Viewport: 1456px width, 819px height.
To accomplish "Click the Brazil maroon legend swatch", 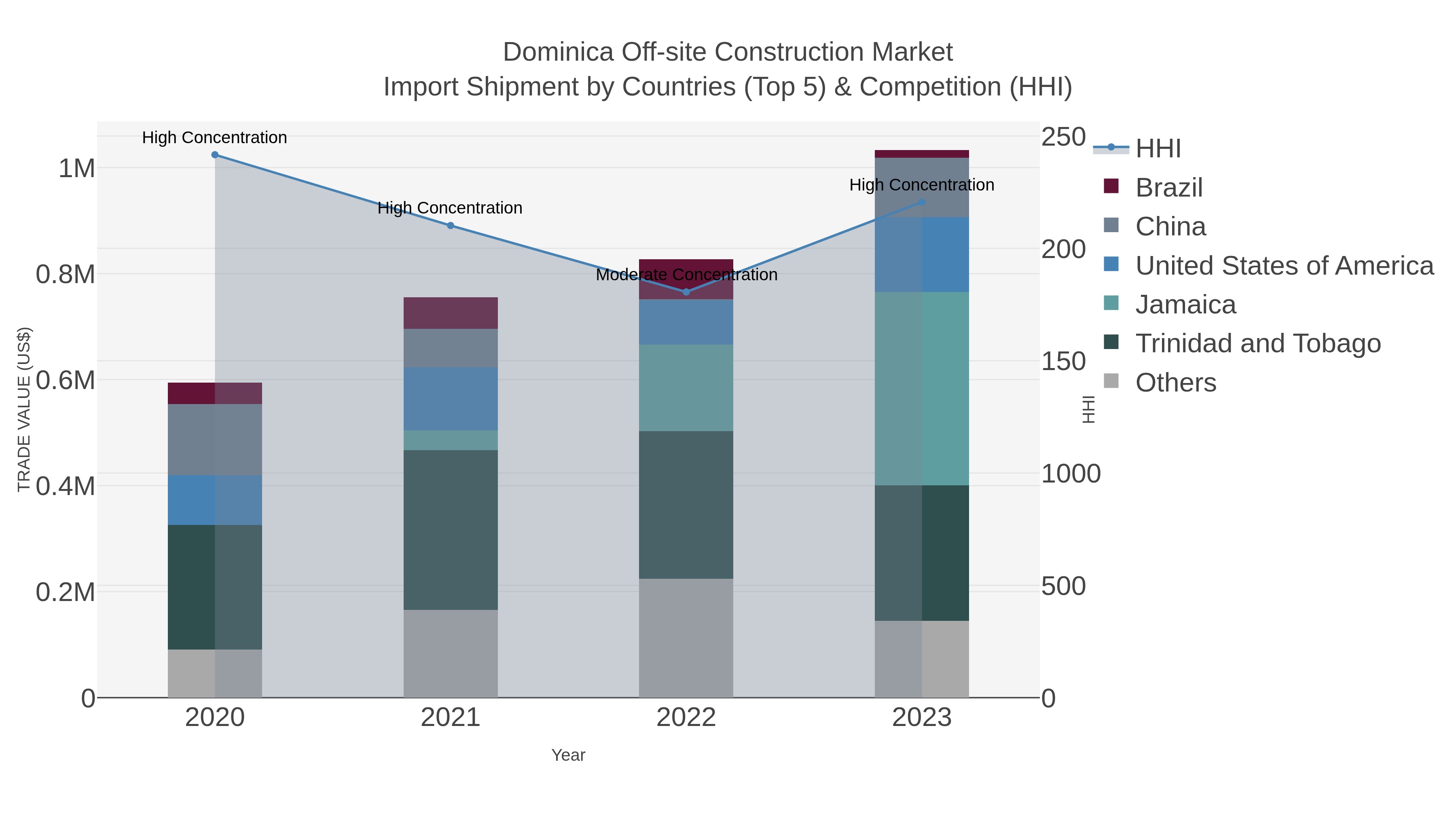I will (x=1111, y=186).
